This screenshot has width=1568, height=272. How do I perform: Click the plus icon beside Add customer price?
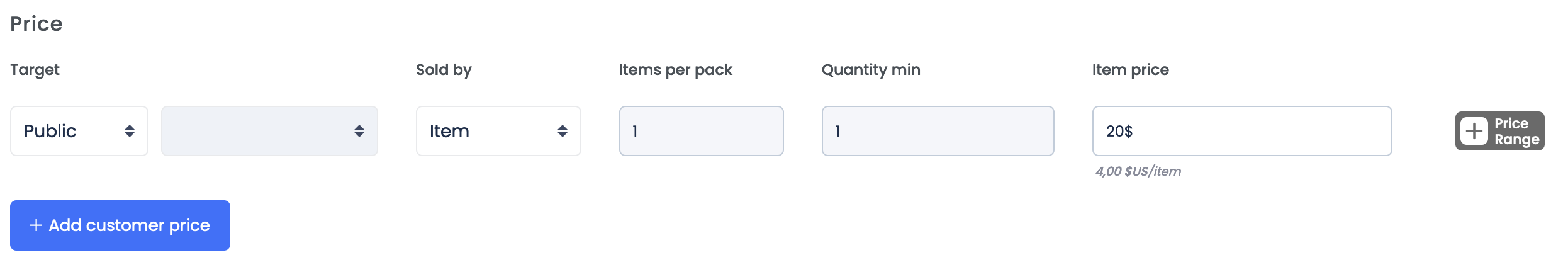pos(36,225)
